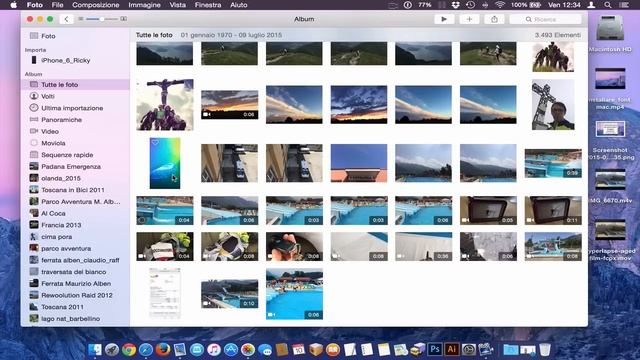Open the Foto app menu
Viewport: 640px width, 360px height.
[x=34, y=5]
